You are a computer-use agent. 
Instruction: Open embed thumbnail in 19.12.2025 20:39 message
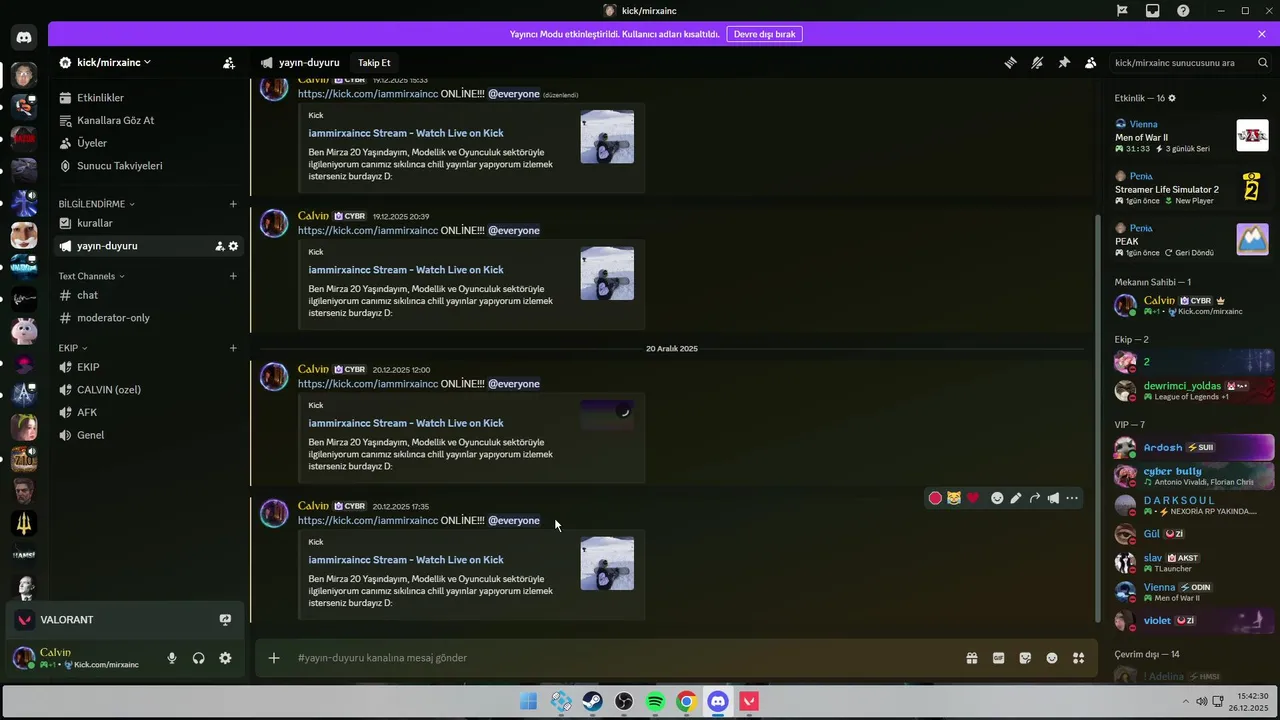(x=607, y=273)
